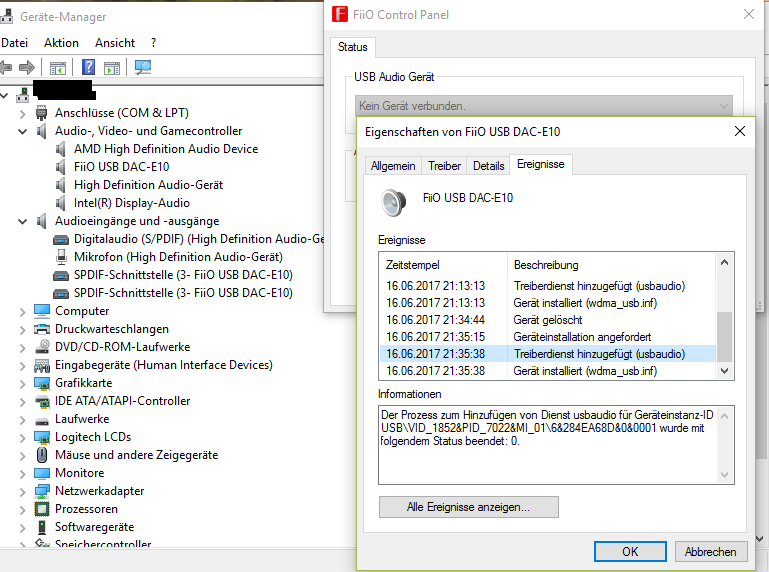Switch to the Treiber tab
769x572 pixels.
pyautogui.click(x=444, y=166)
